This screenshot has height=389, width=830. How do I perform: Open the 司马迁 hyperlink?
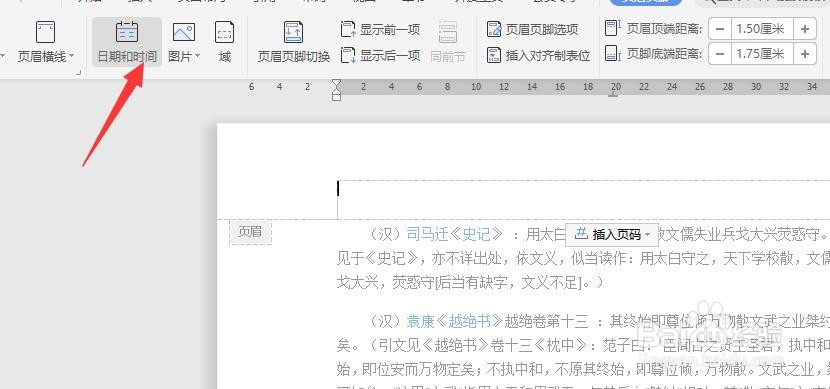427,234
